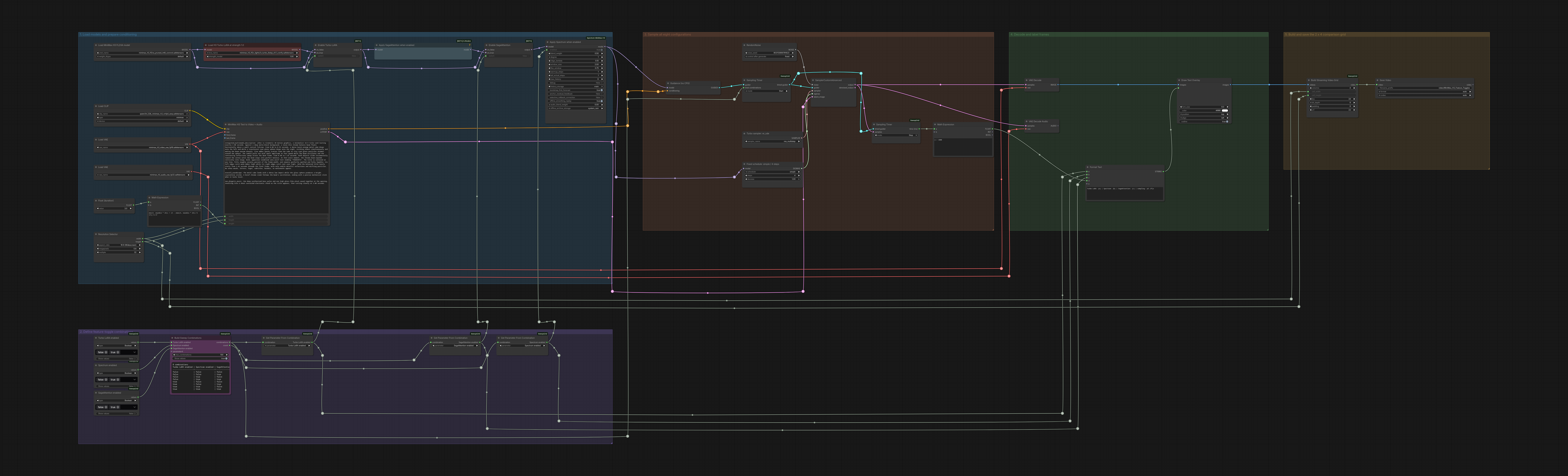Select group title '4. Decode and label frames'
1568x476 pixels.
(1030, 35)
